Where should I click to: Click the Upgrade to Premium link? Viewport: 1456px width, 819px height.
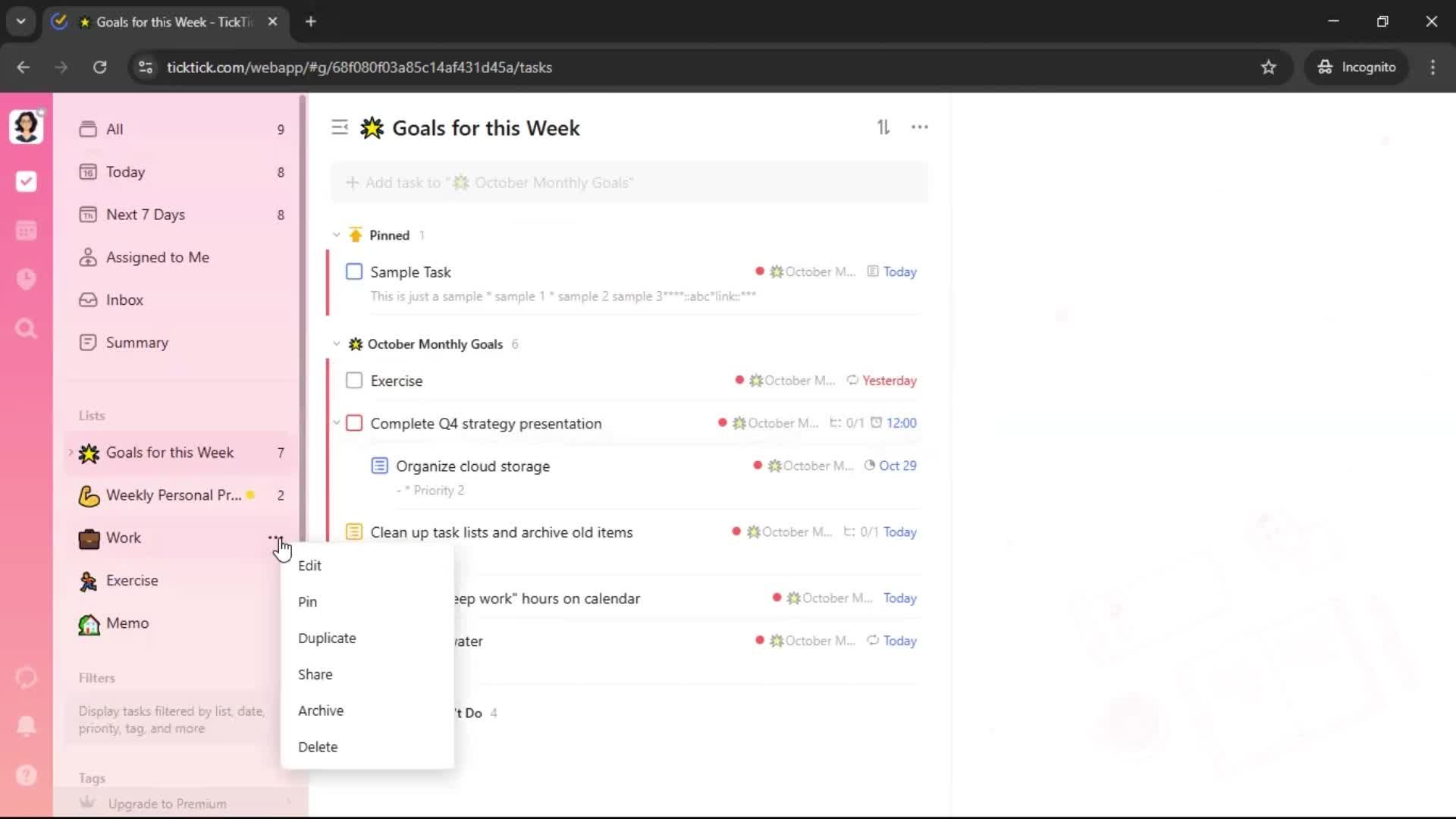click(167, 804)
